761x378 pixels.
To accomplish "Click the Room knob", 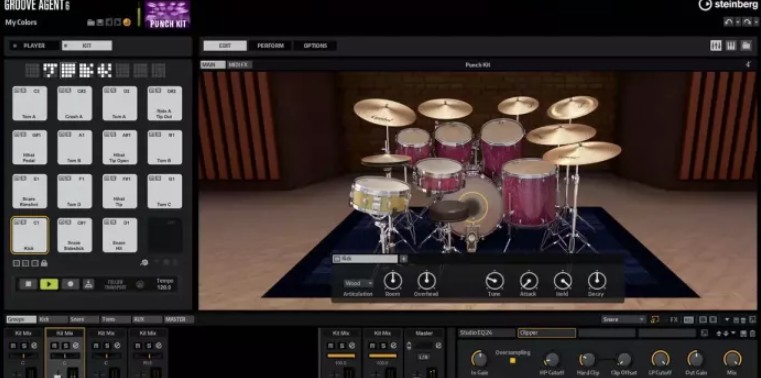I will tap(393, 280).
